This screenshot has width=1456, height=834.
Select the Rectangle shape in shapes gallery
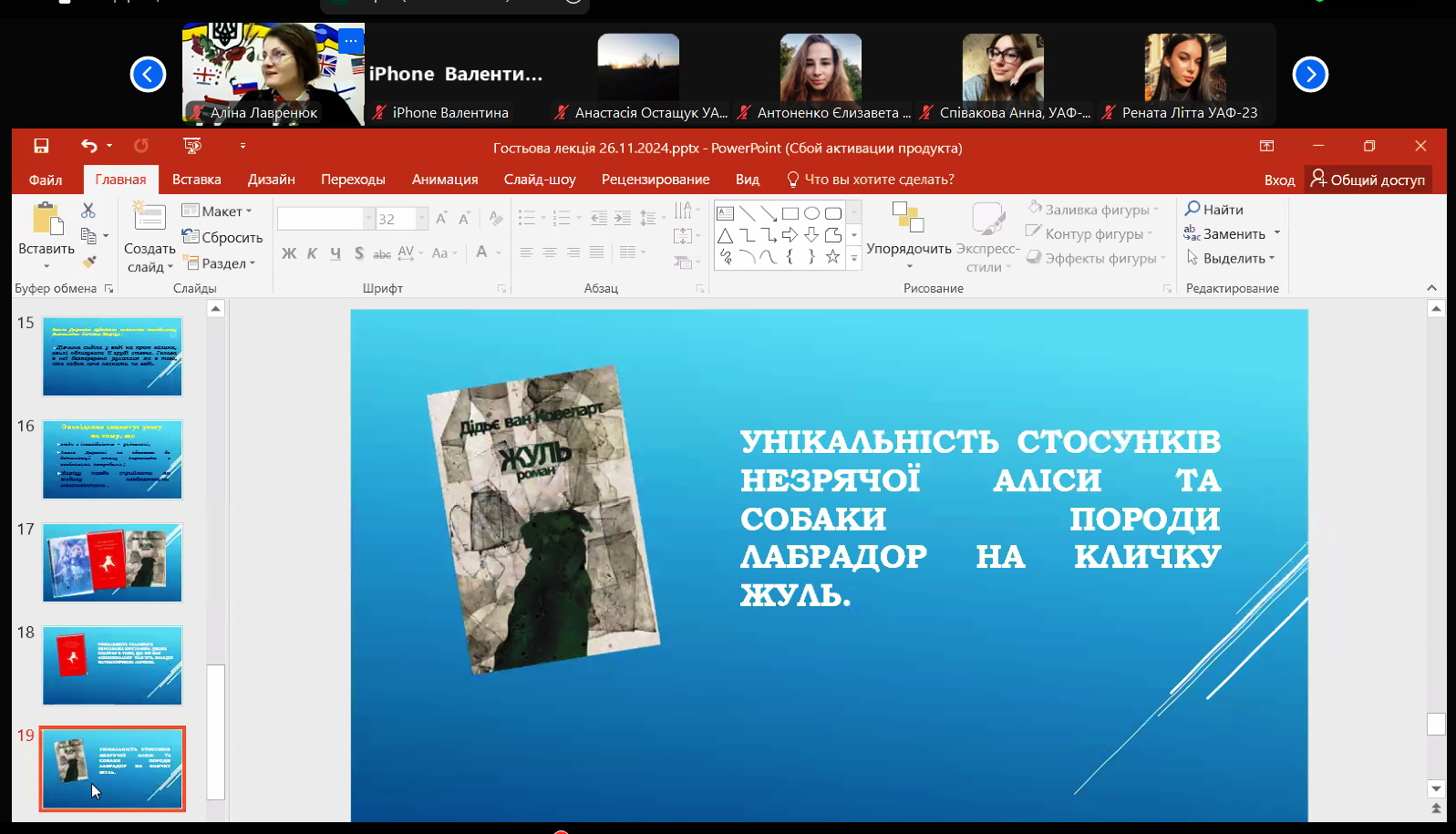(790, 213)
